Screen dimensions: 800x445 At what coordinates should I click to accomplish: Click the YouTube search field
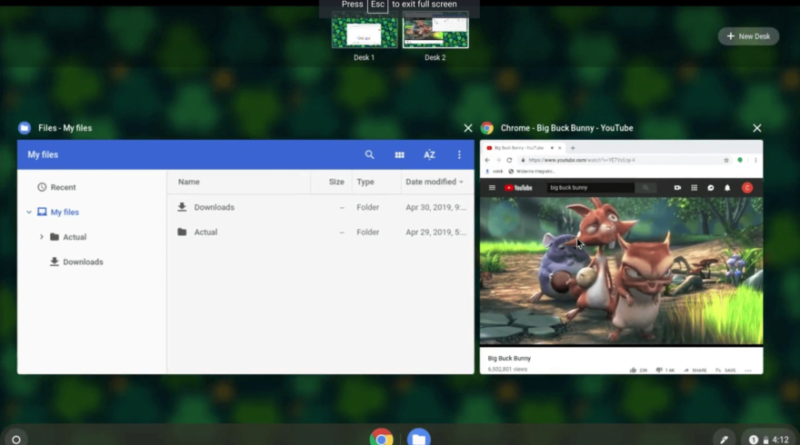(591, 188)
